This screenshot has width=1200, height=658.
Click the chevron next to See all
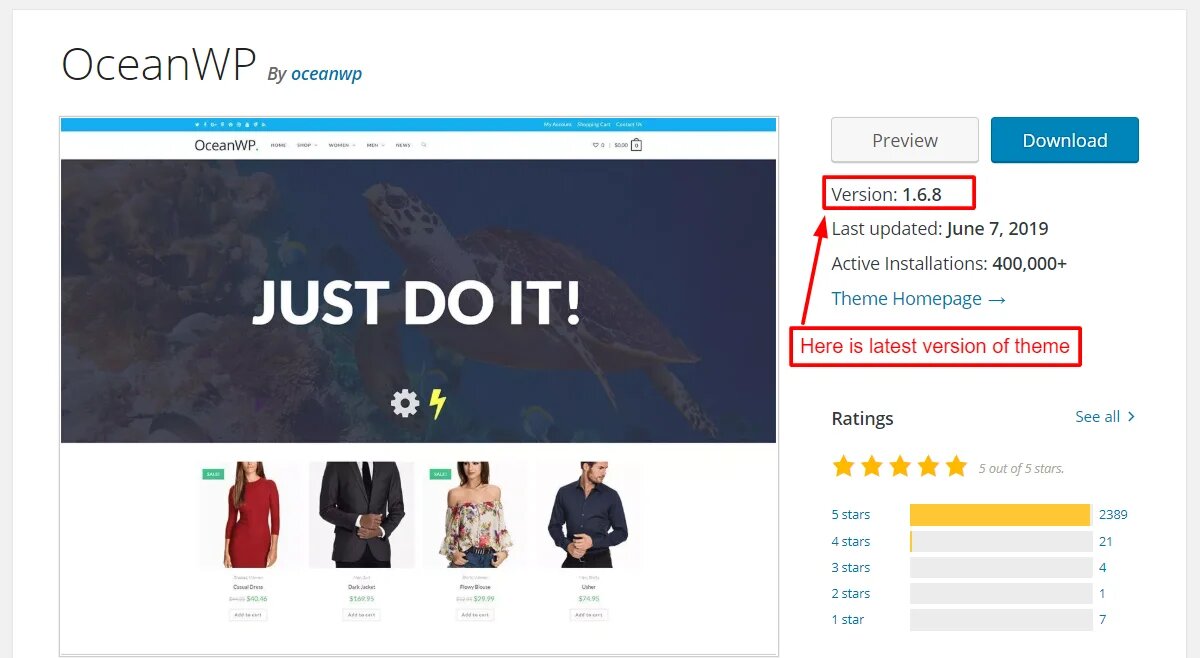click(x=1131, y=416)
